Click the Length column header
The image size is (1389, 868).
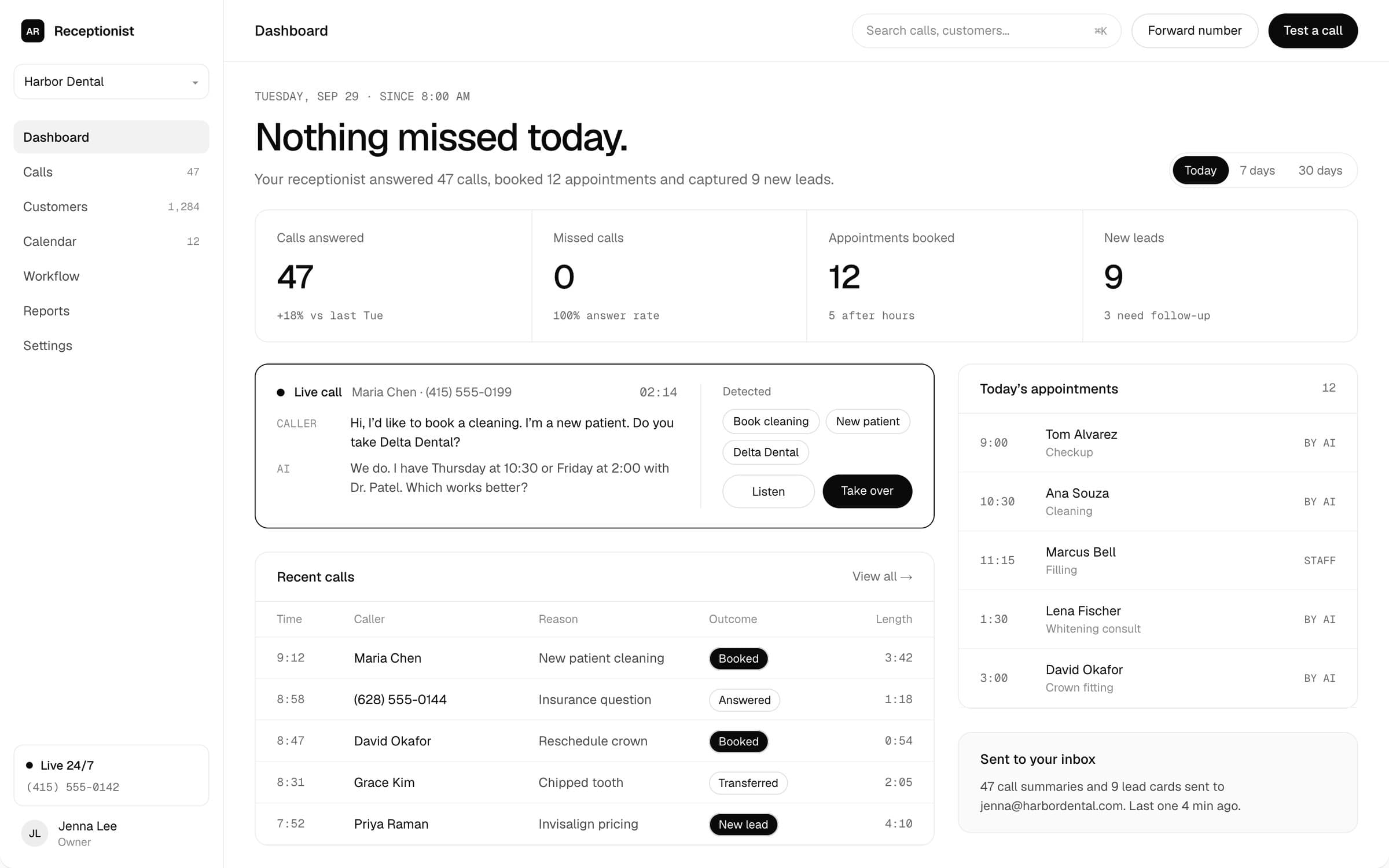[x=894, y=619]
